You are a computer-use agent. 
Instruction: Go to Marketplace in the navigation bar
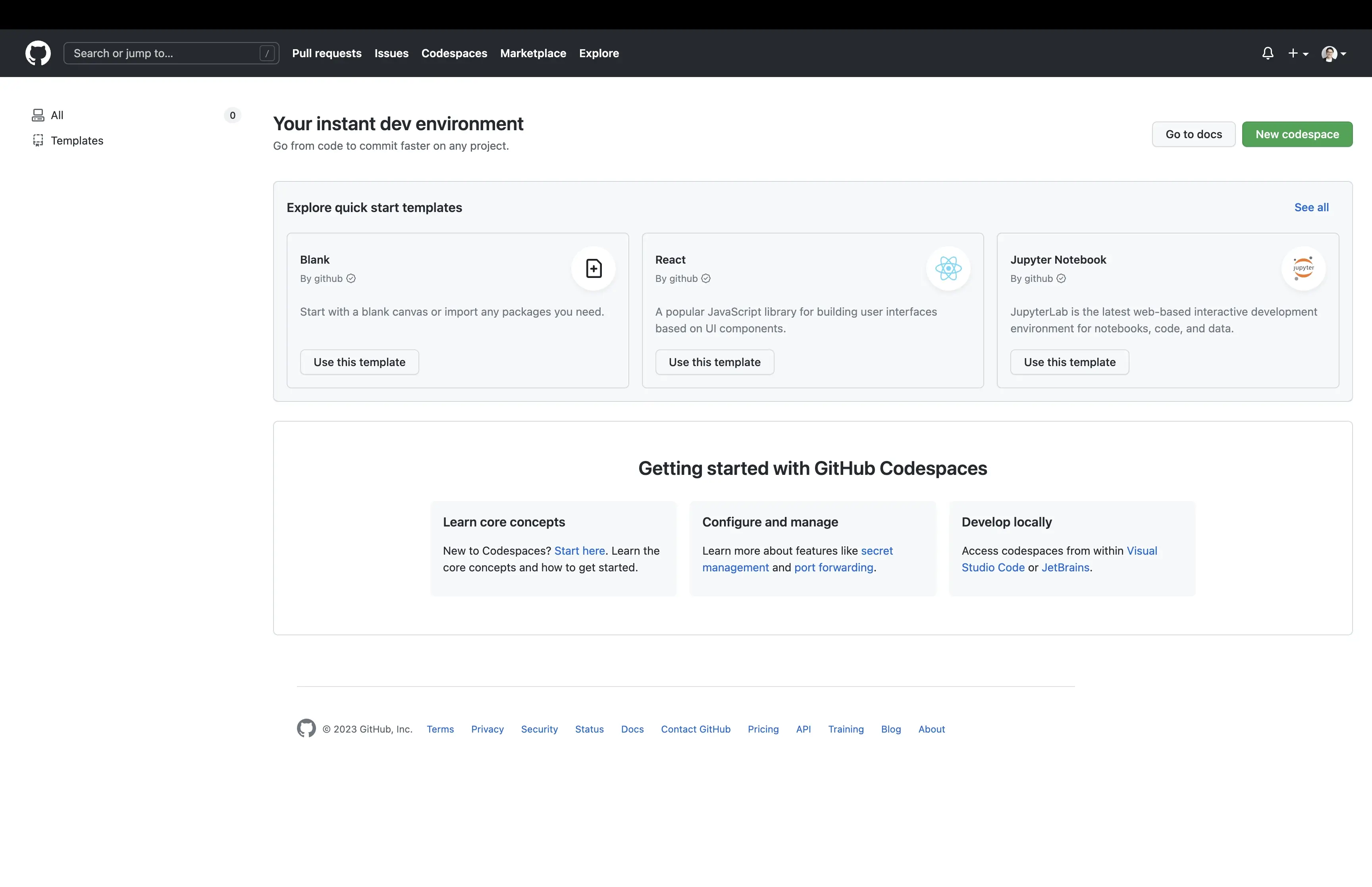click(533, 53)
